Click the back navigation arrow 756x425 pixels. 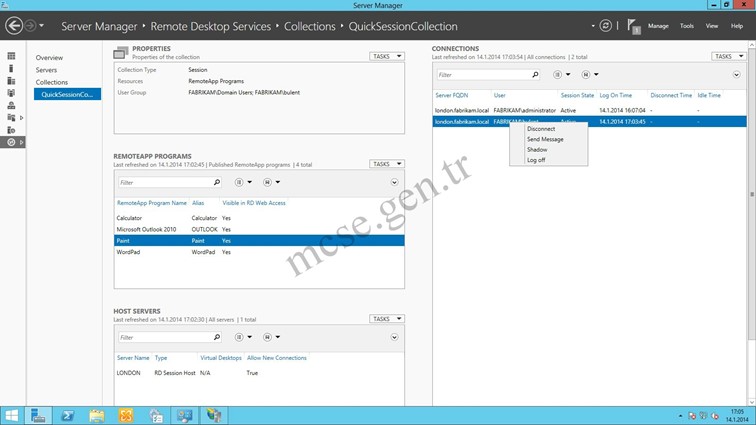tap(14, 26)
